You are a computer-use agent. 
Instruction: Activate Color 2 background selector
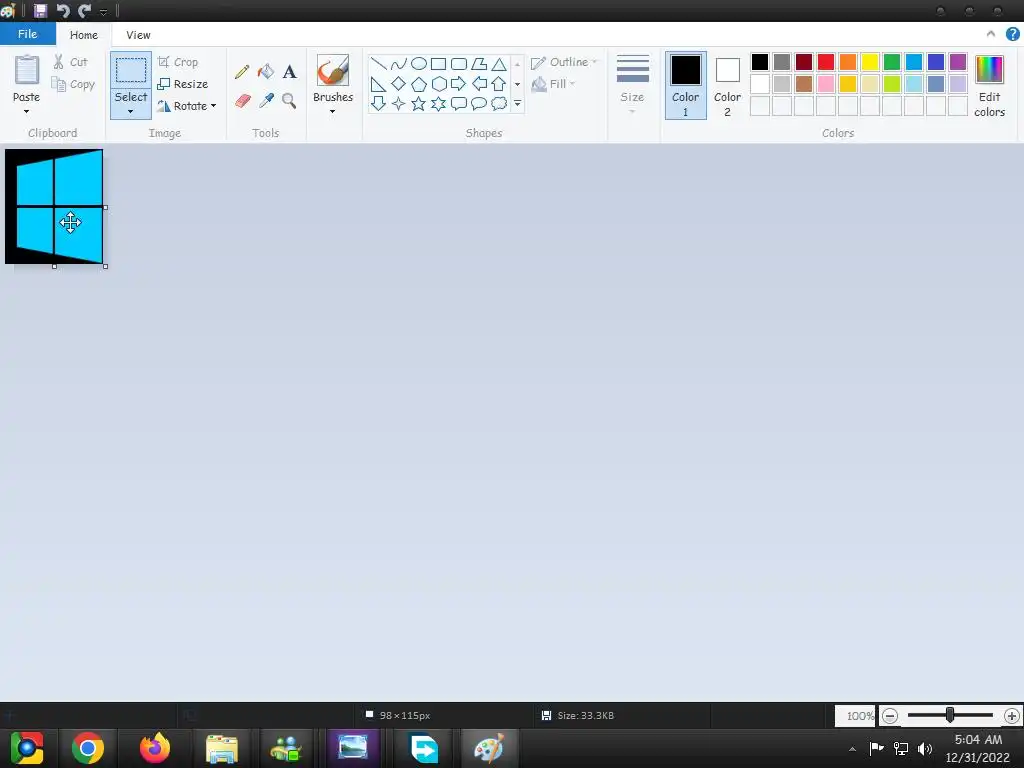point(727,86)
